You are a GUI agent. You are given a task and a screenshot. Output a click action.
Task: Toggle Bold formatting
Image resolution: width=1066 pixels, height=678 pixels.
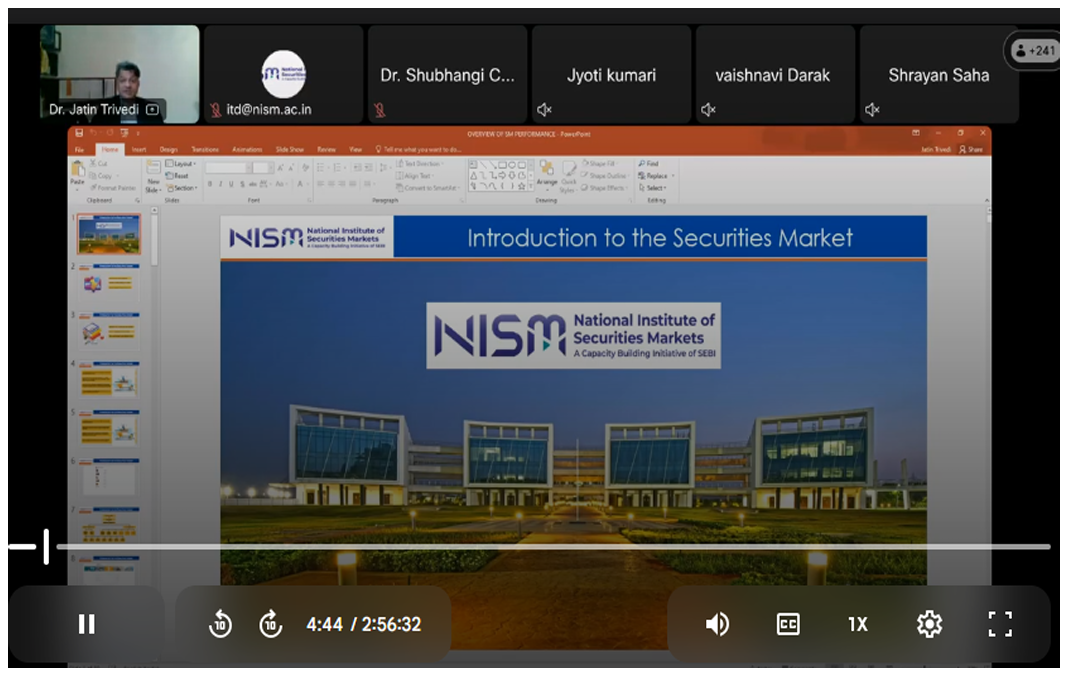[x=210, y=184]
